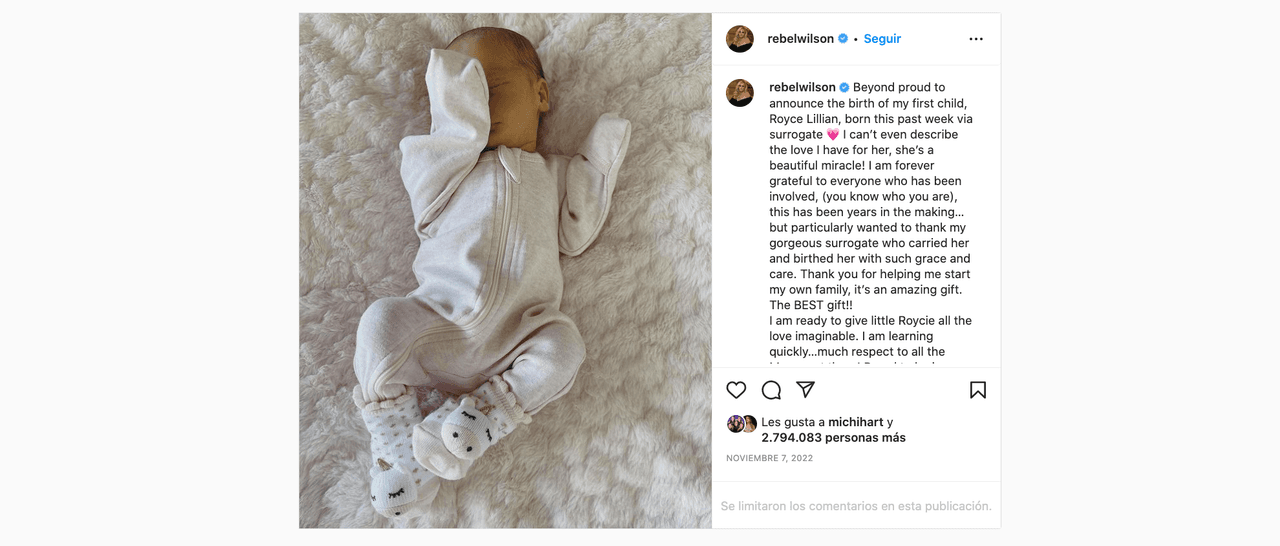Click the verified badge in the header
Image resolution: width=1280 pixels, height=546 pixels.
coord(843,39)
